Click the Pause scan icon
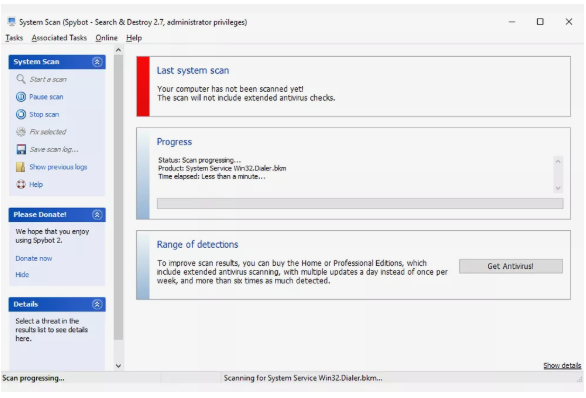The width and height of the screenshot is (586, 398). click(x=21, y=97)
